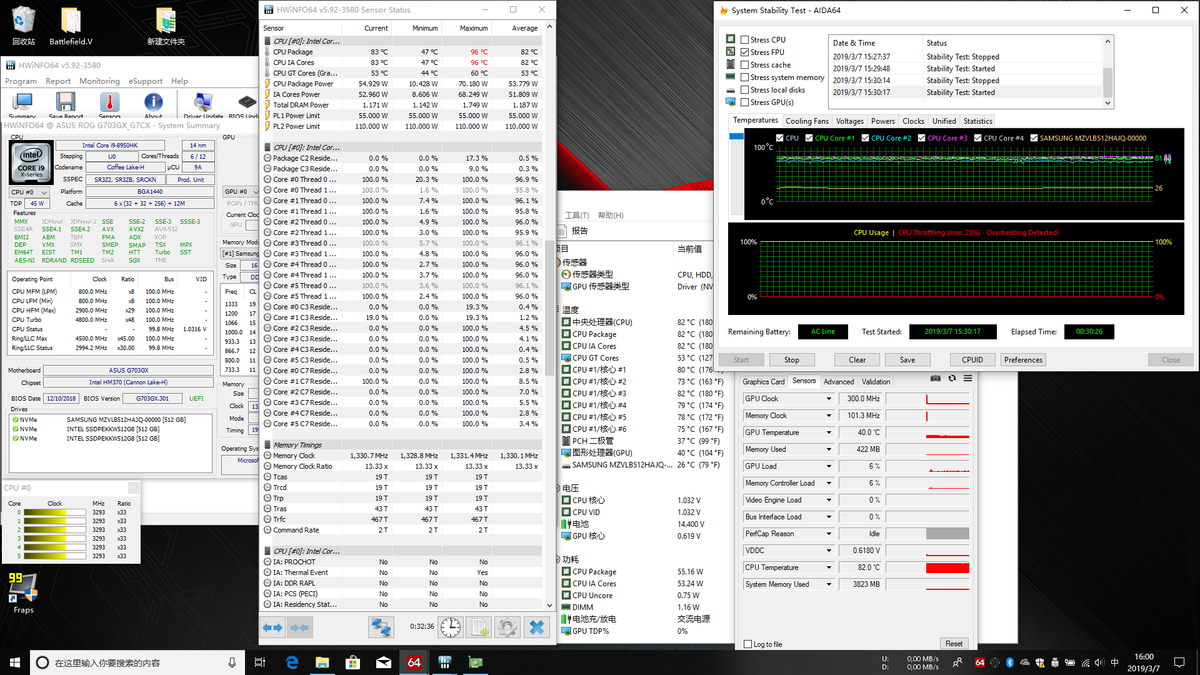Enable the Stress CPU checkbox
Viewport: 1200px width, 675px height.
pyautogui.click(x=745, y=40)
